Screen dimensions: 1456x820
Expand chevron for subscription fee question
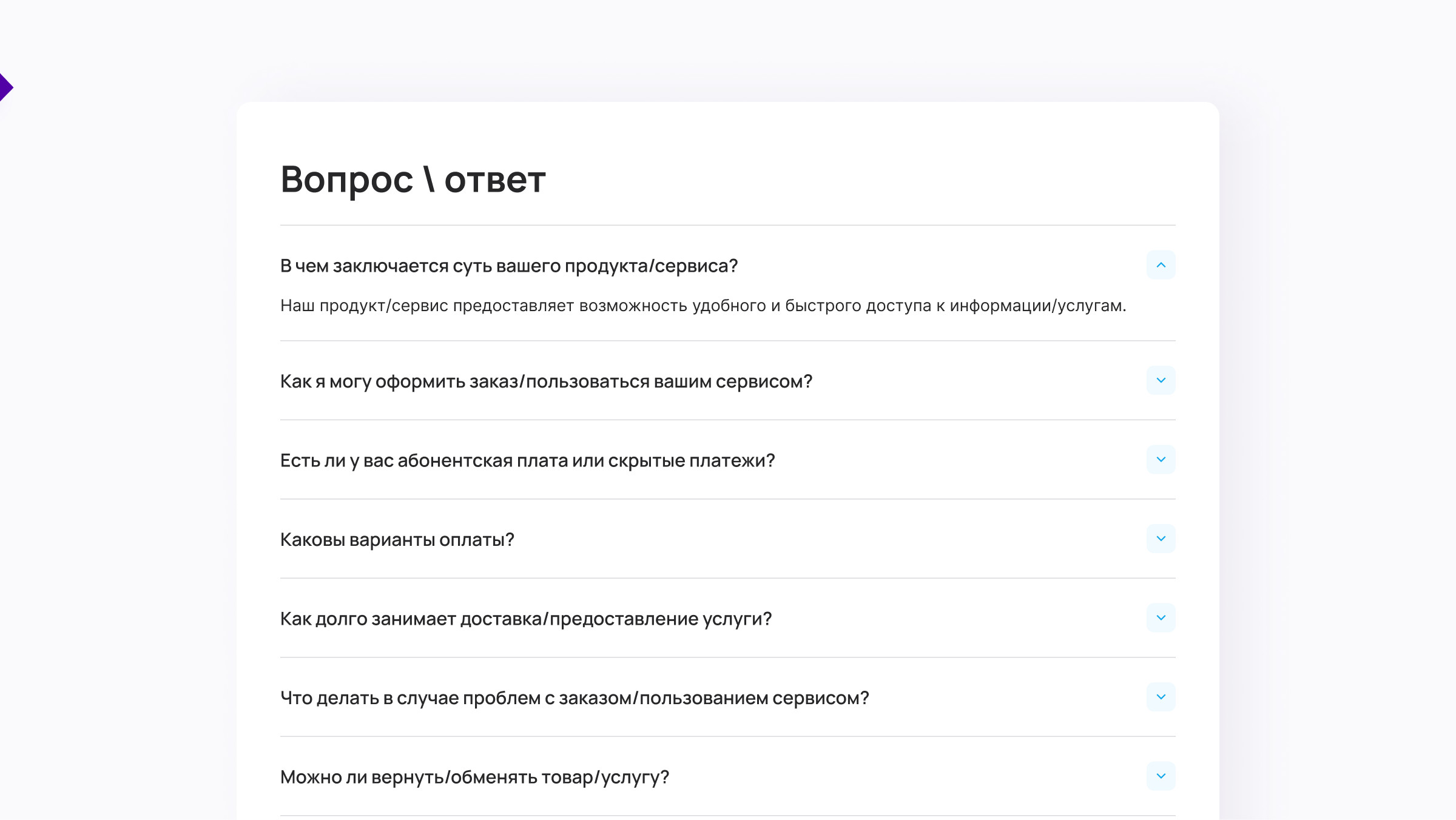1161,460
